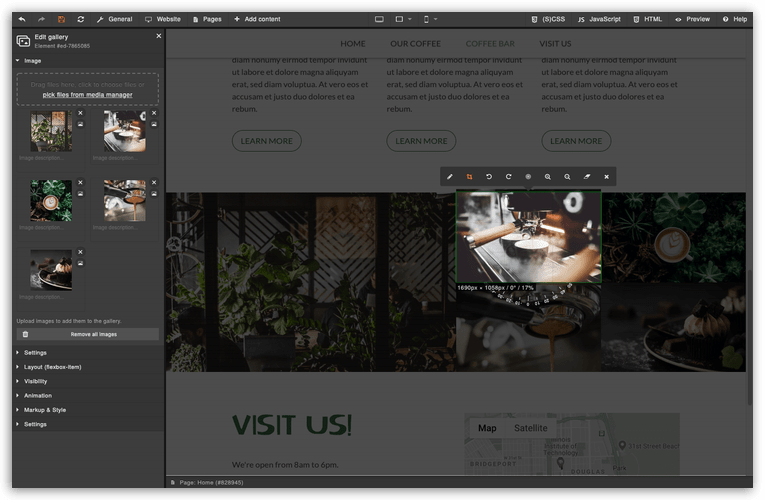
Task: Replace picture icon for espresso machine thumbnail
Action: [154, 124]
